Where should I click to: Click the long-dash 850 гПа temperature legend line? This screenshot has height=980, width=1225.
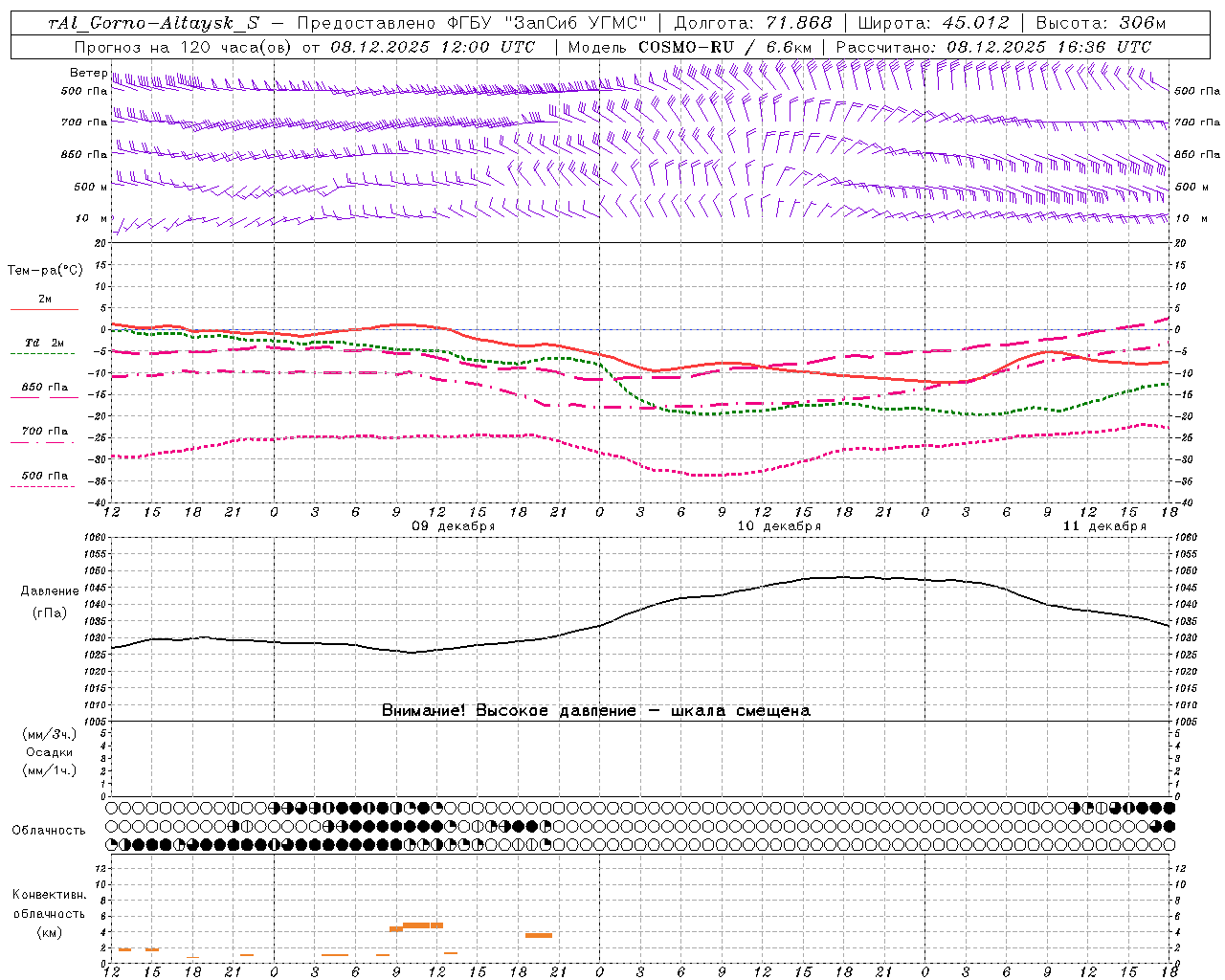coord(44,398)
